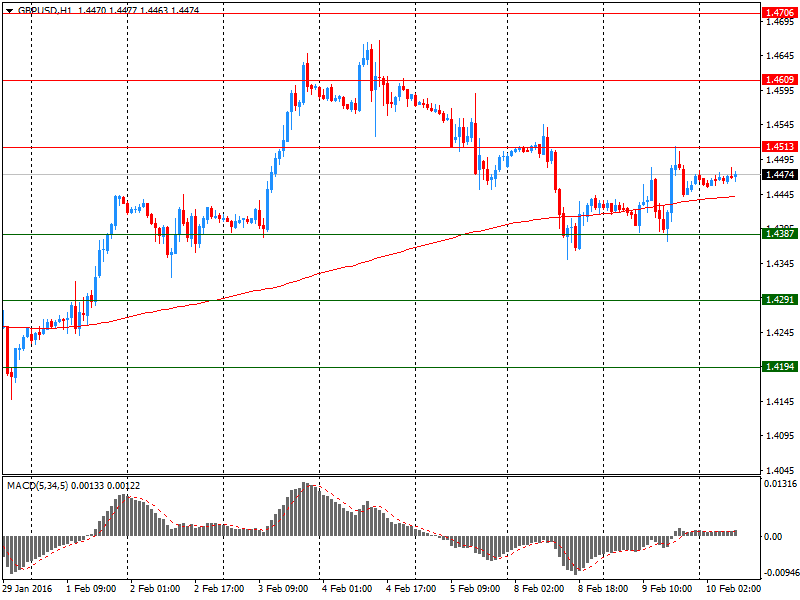Click the 2 Feb 17:00 time label
Screen dimensions: 800x600
pyautogui.click(x=219, y=589)
